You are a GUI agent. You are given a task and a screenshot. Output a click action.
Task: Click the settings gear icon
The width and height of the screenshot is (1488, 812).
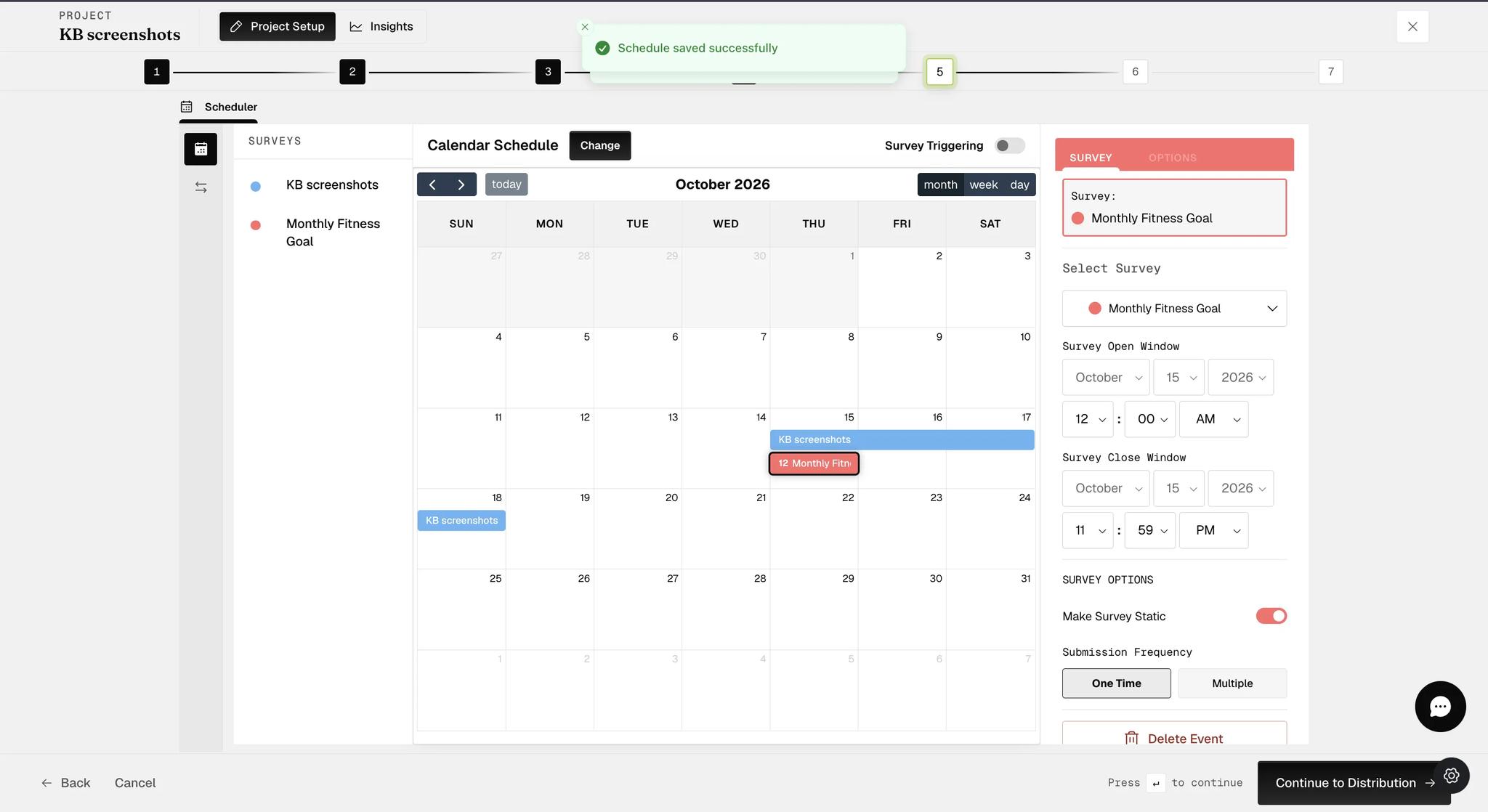point(1451,776)
